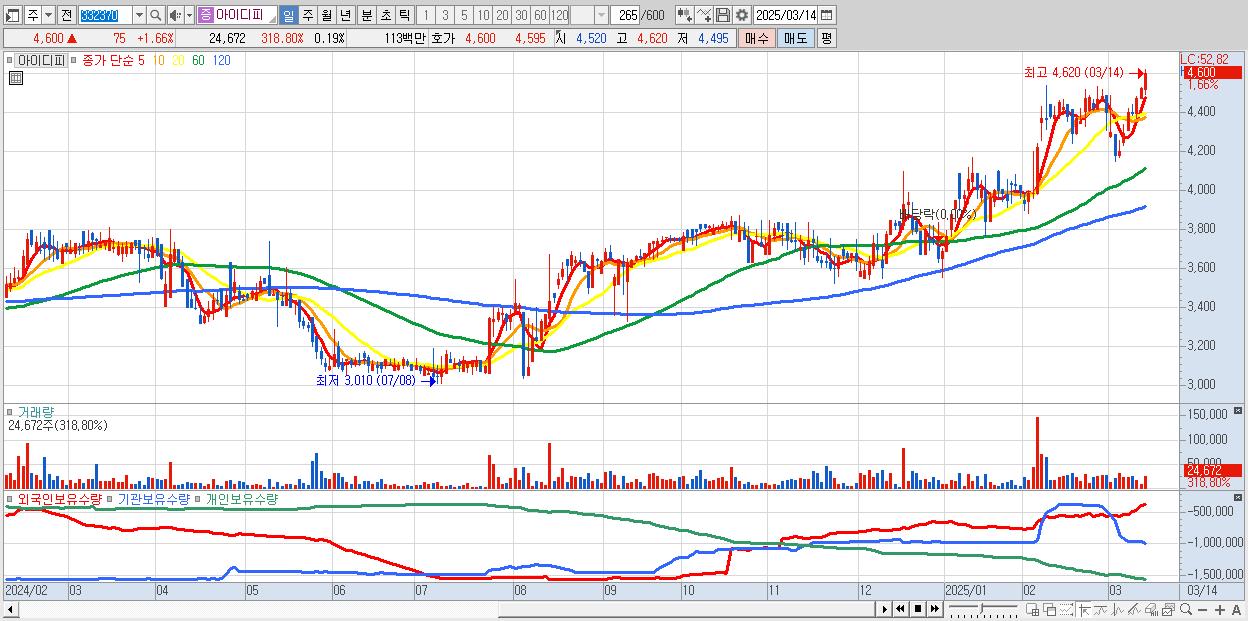1248x621 pixels.
Task: Expand the stock code history dropdown
Action: coord(139,15)
